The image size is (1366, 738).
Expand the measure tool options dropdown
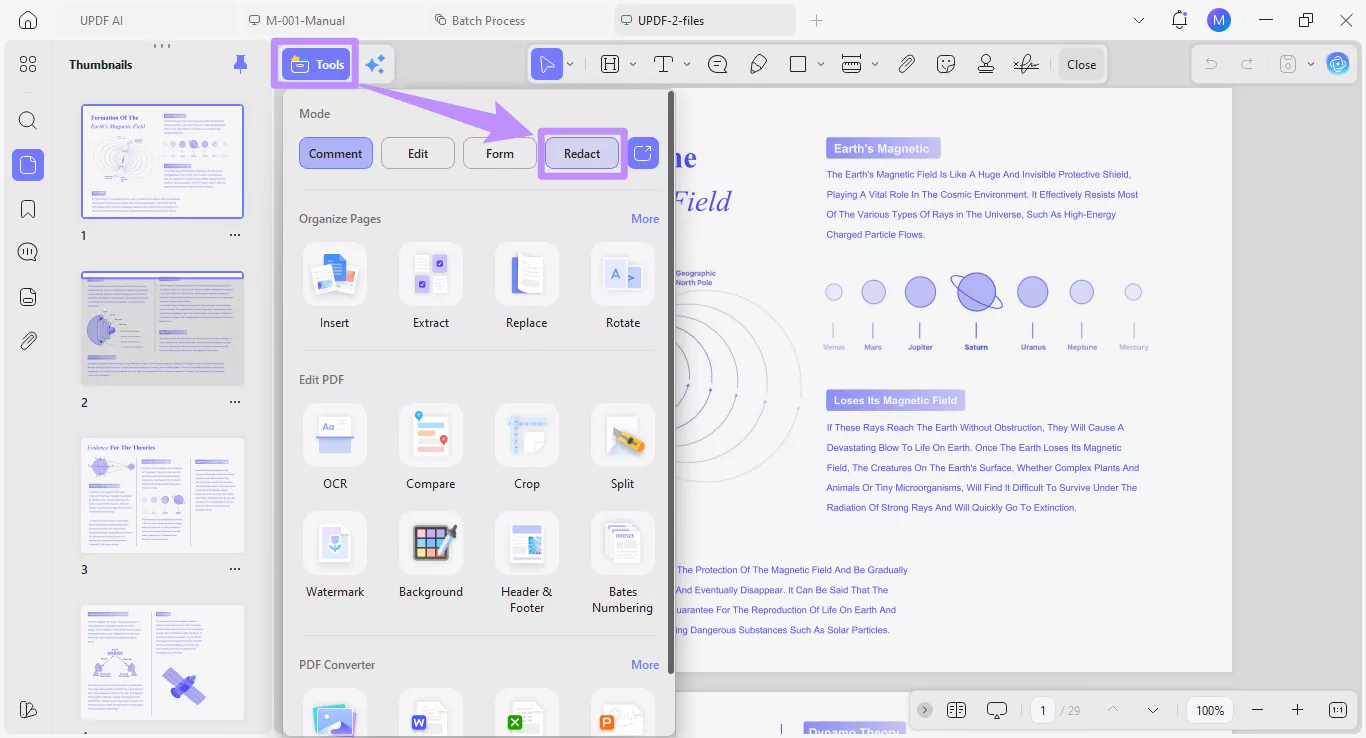(x=875, y=63)
